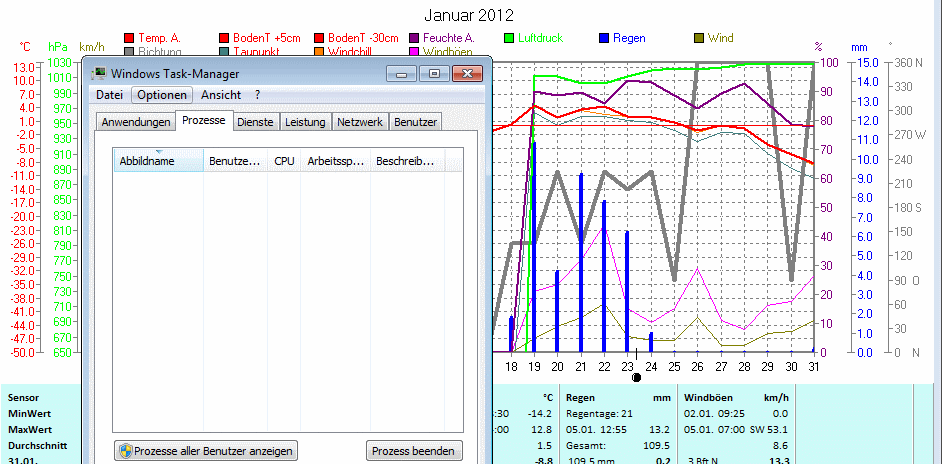Click the blue rain bar at day 21
942x464 pixels.
(x=580, y=263)
